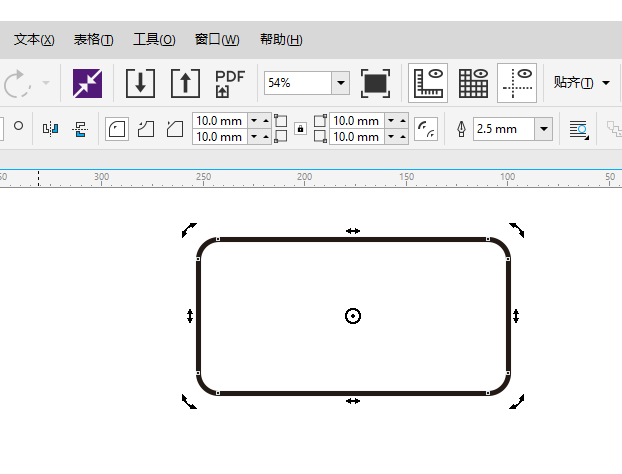Expand the 贴齐 snap-to dropdown
Viewport: 622px width, 474px height.
605,83
